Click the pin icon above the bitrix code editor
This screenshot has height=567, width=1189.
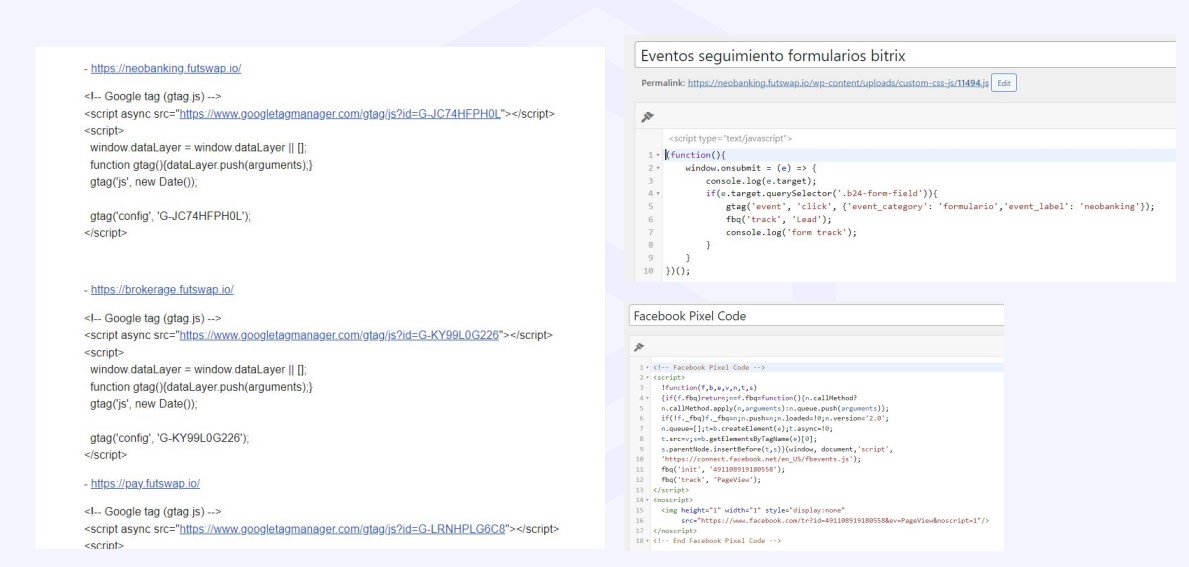[x=647, y=117]
